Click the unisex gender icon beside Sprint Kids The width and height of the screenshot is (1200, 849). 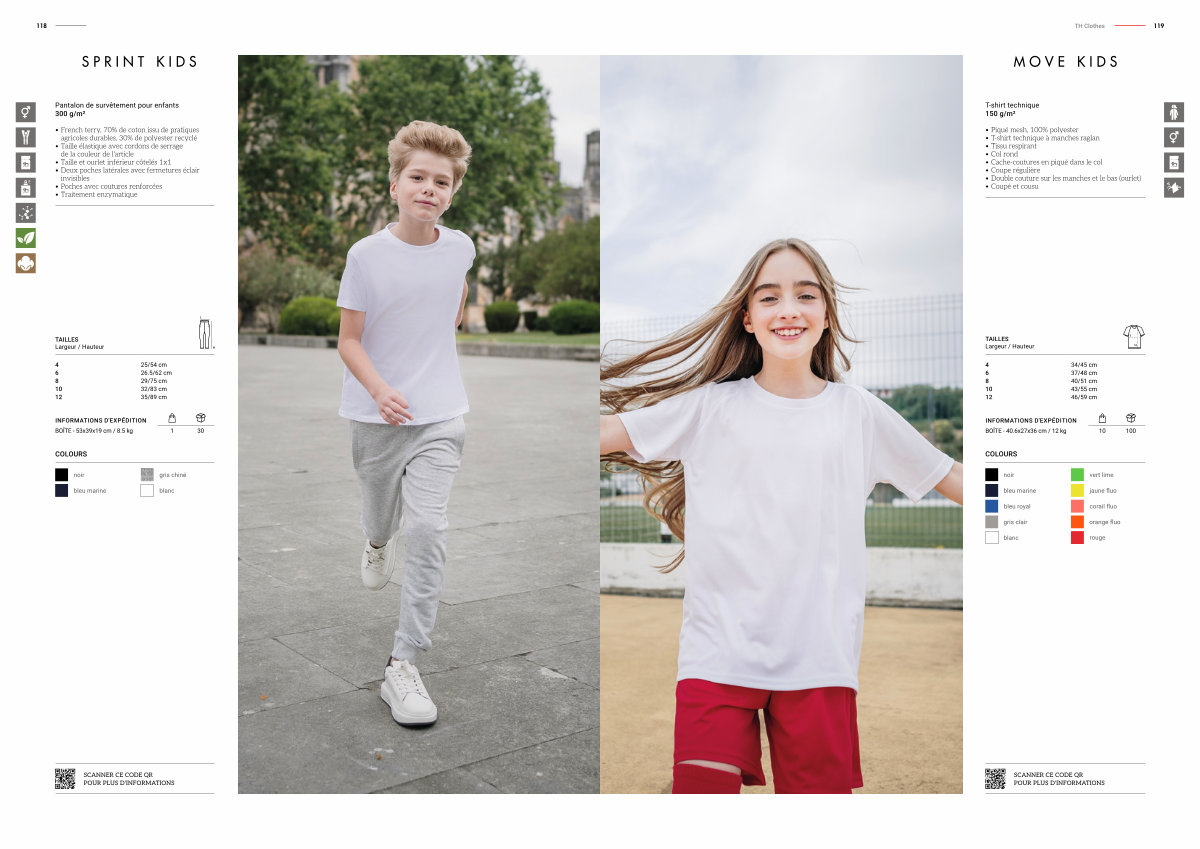[25, 111]
